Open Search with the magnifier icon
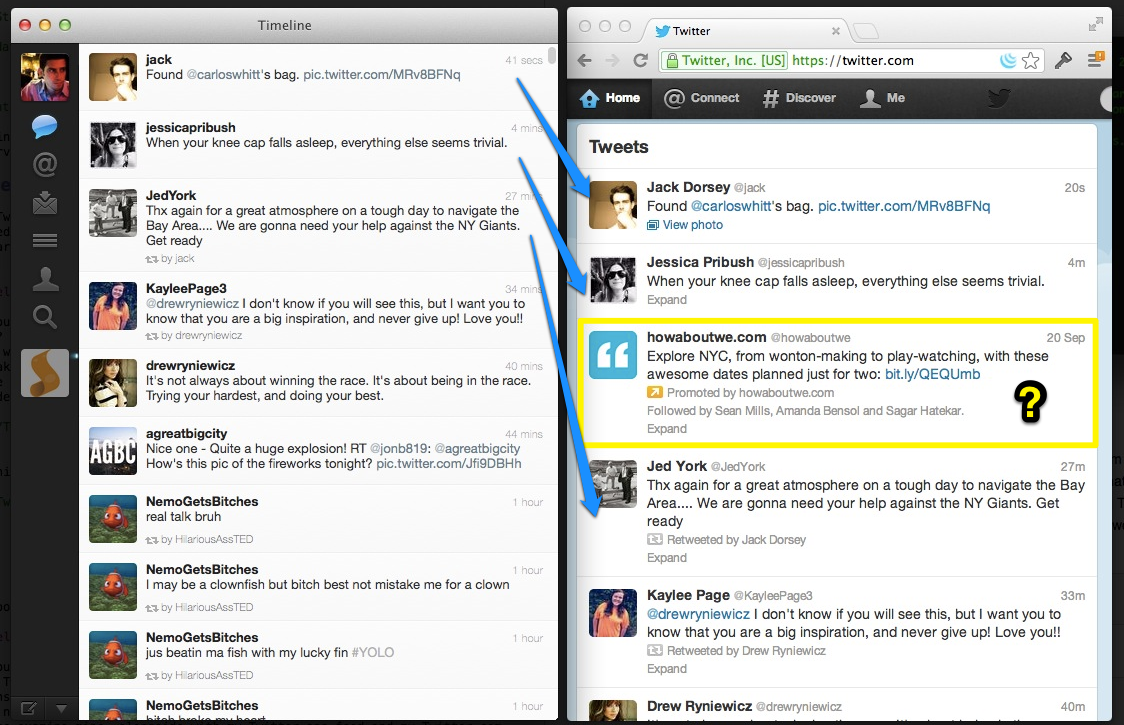 pos(44,316)
